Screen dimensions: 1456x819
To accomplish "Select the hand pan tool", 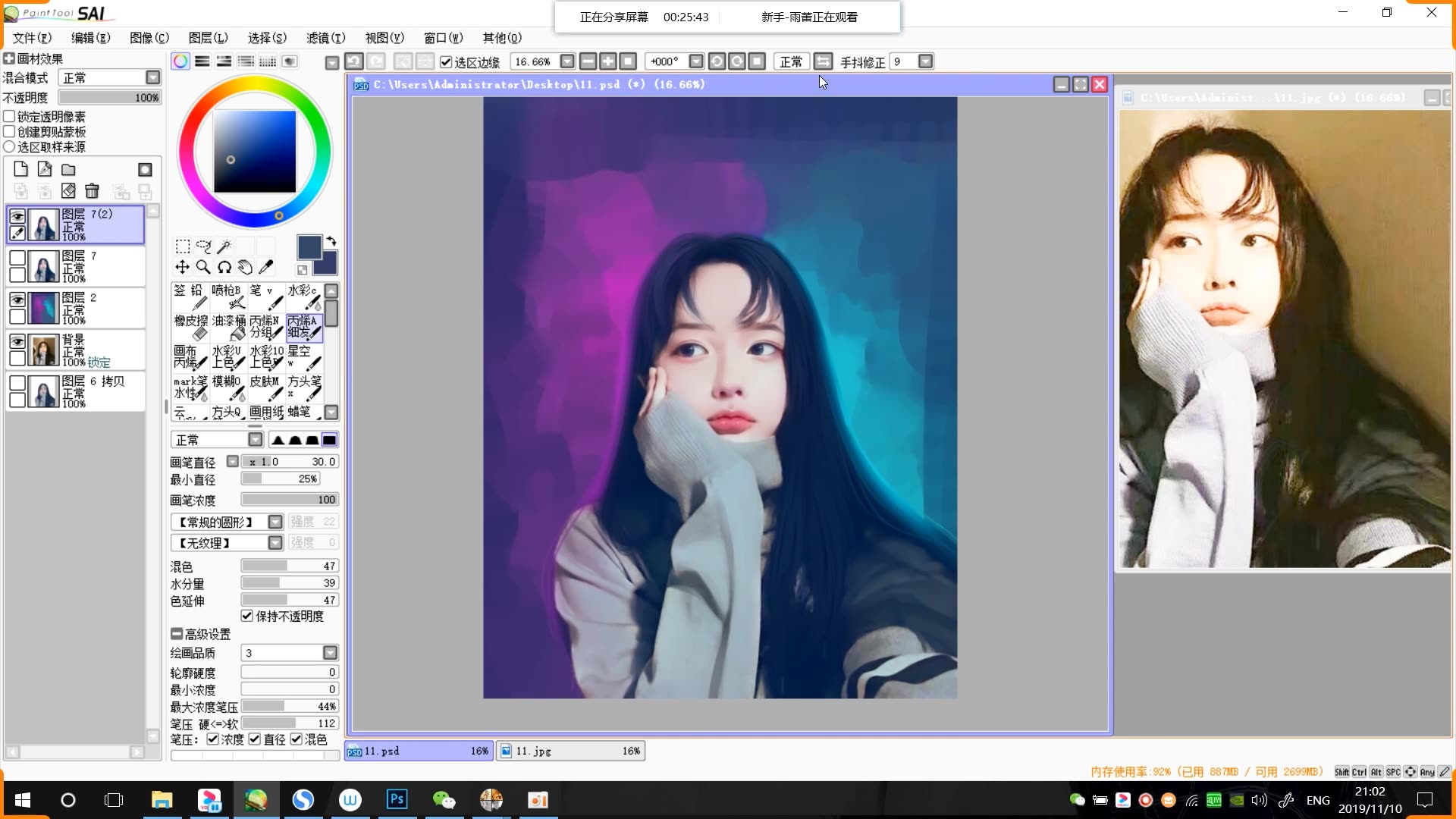I will (245, 267).
